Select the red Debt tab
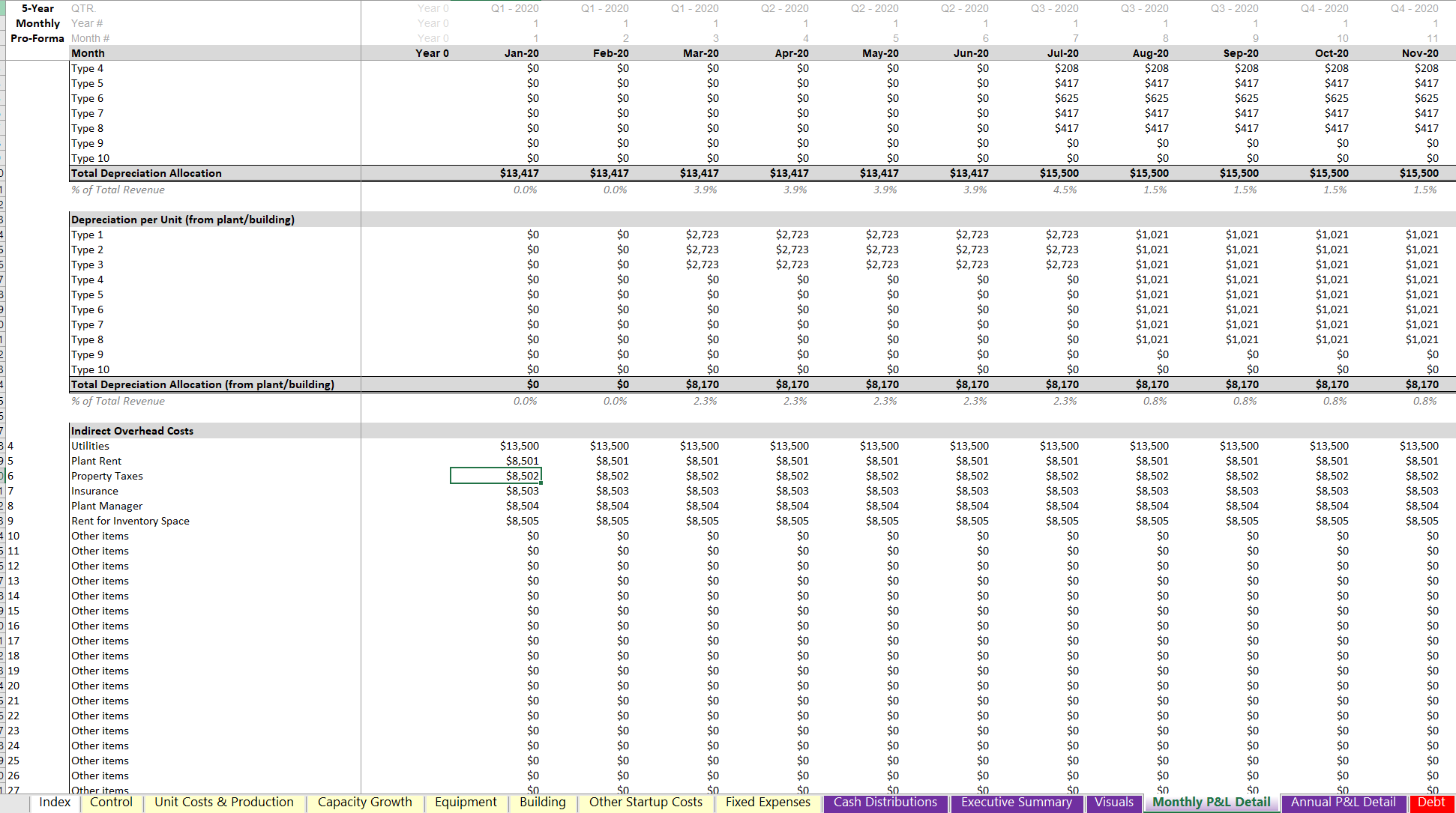This screenshot has width=1456, height=813. click(1431, 803)
